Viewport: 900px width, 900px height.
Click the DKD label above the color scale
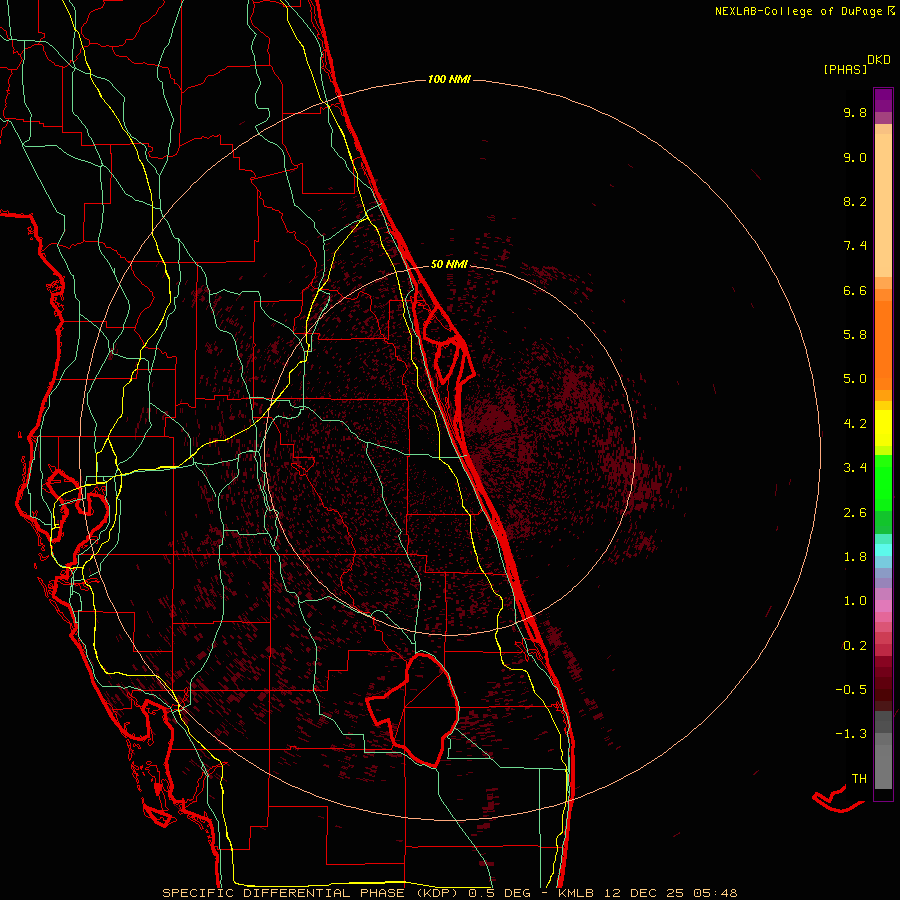tap(879, 59)
